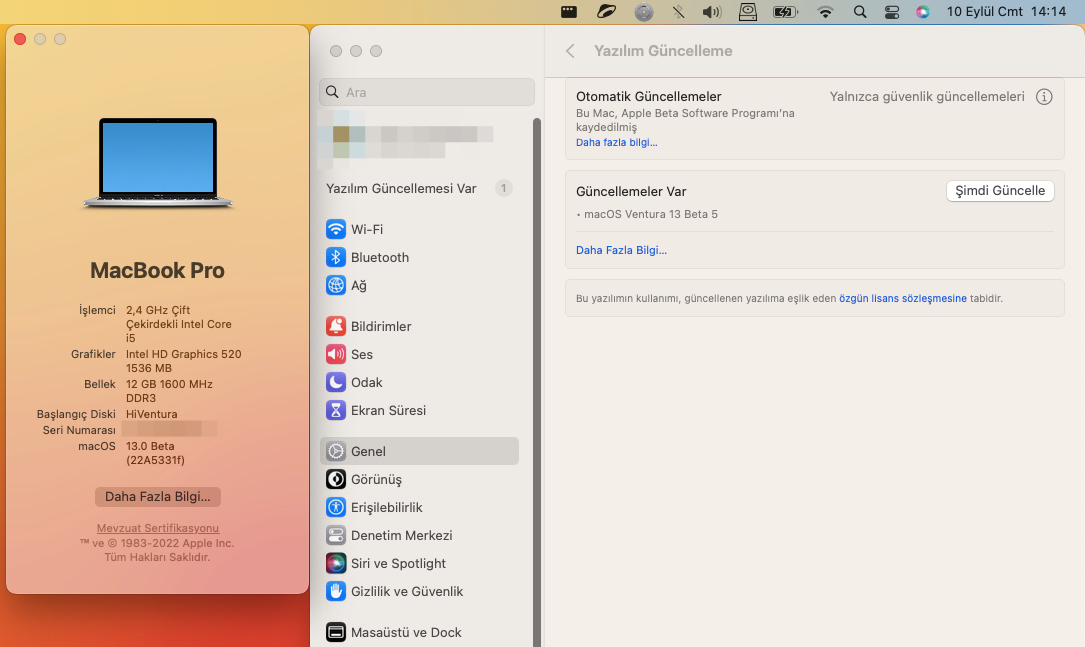Click the Ara search field
This screenshot has width=1085, height=647.
[427, 92]
